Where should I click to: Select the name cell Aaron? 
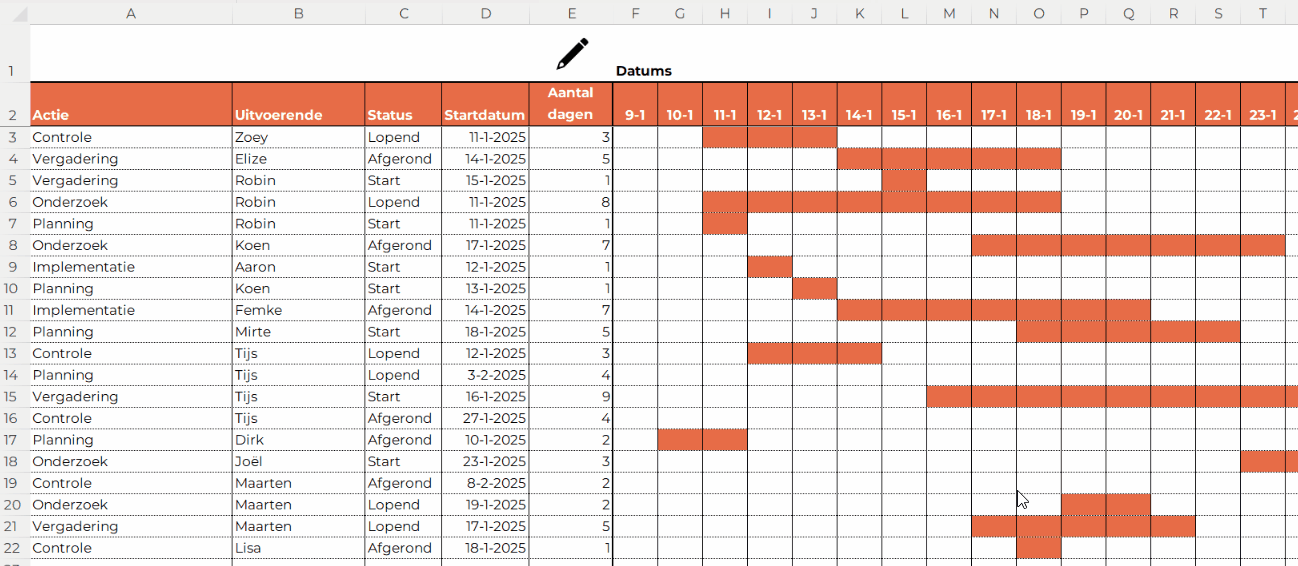coord(298,267)
